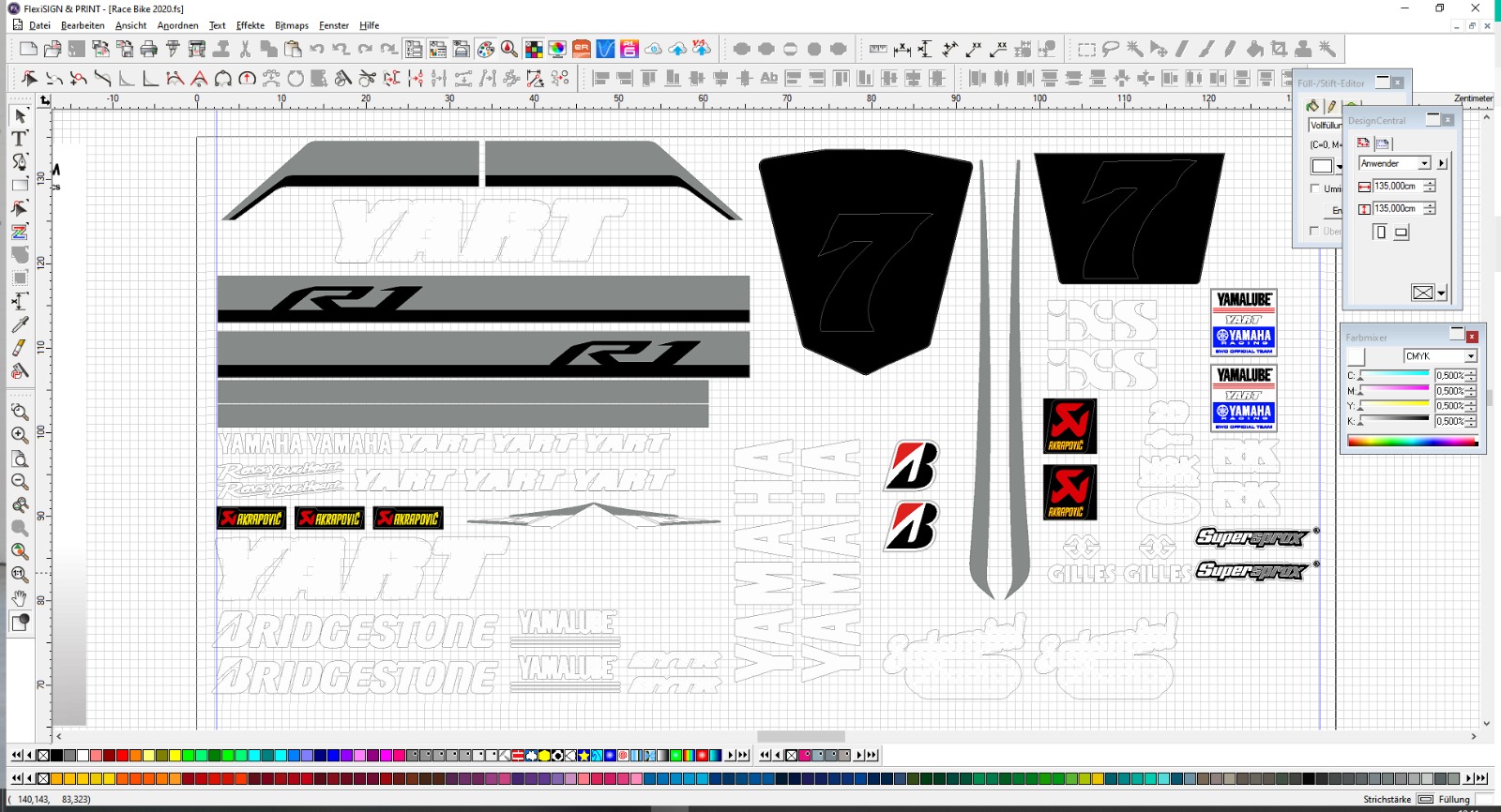This screenshot has width=1501, height=812.
Task: Click the color palette icon
Action: pos(486,49)
